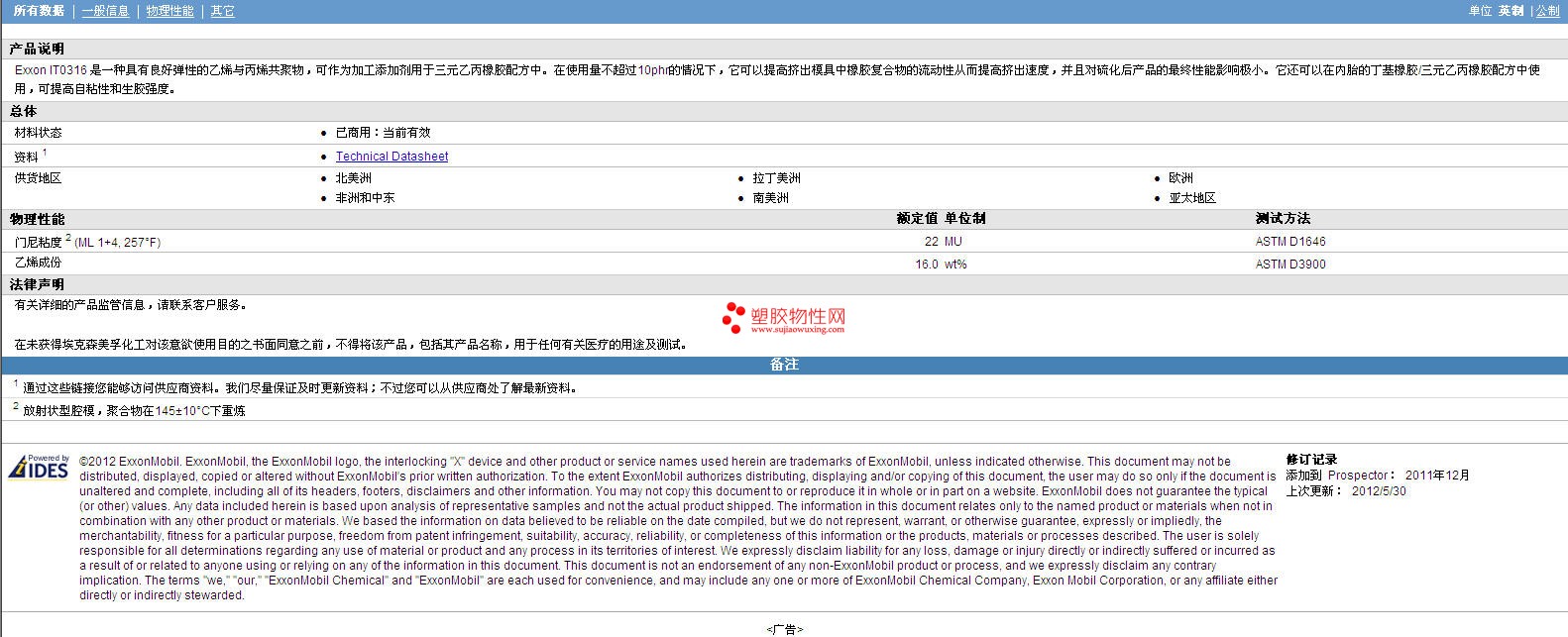Viewport: 1568px width, 637px height.
Task: Select the 2011年12月 Prospector date
Action: coord(1437,476)
